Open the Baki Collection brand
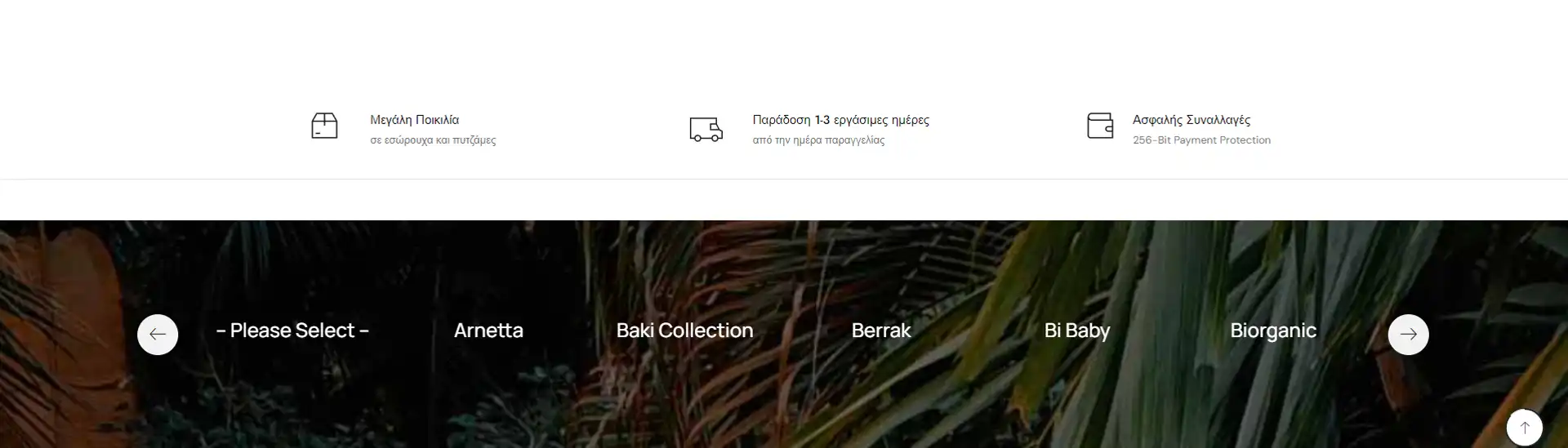This screenshot has width=1568, height=448. (684, 330)
